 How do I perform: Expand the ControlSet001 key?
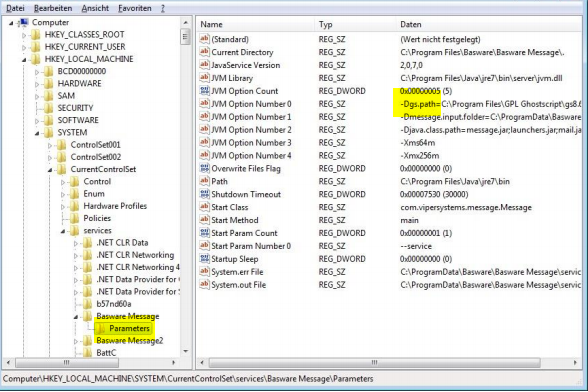click(x=50, y=145)
